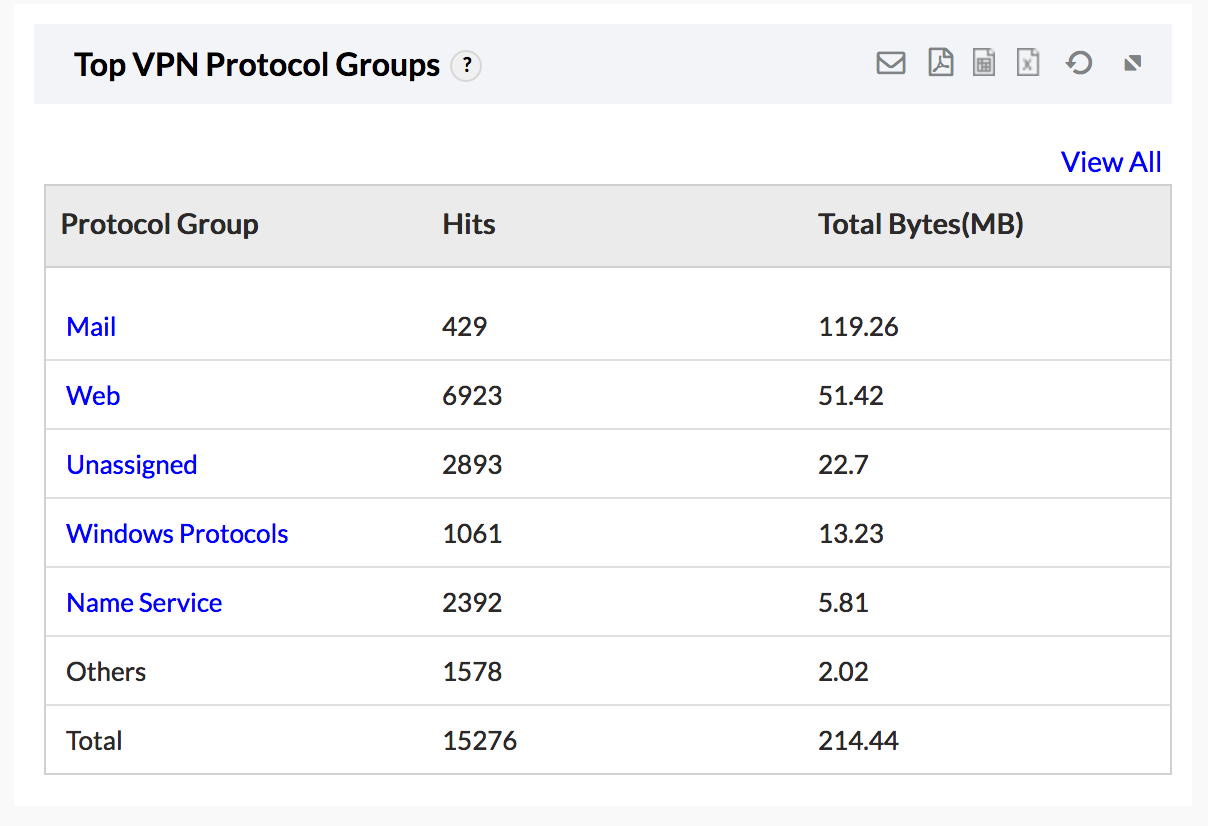Click the Top VPN Protocol Groups title
1208x826 pixels.
click(257, 66)
